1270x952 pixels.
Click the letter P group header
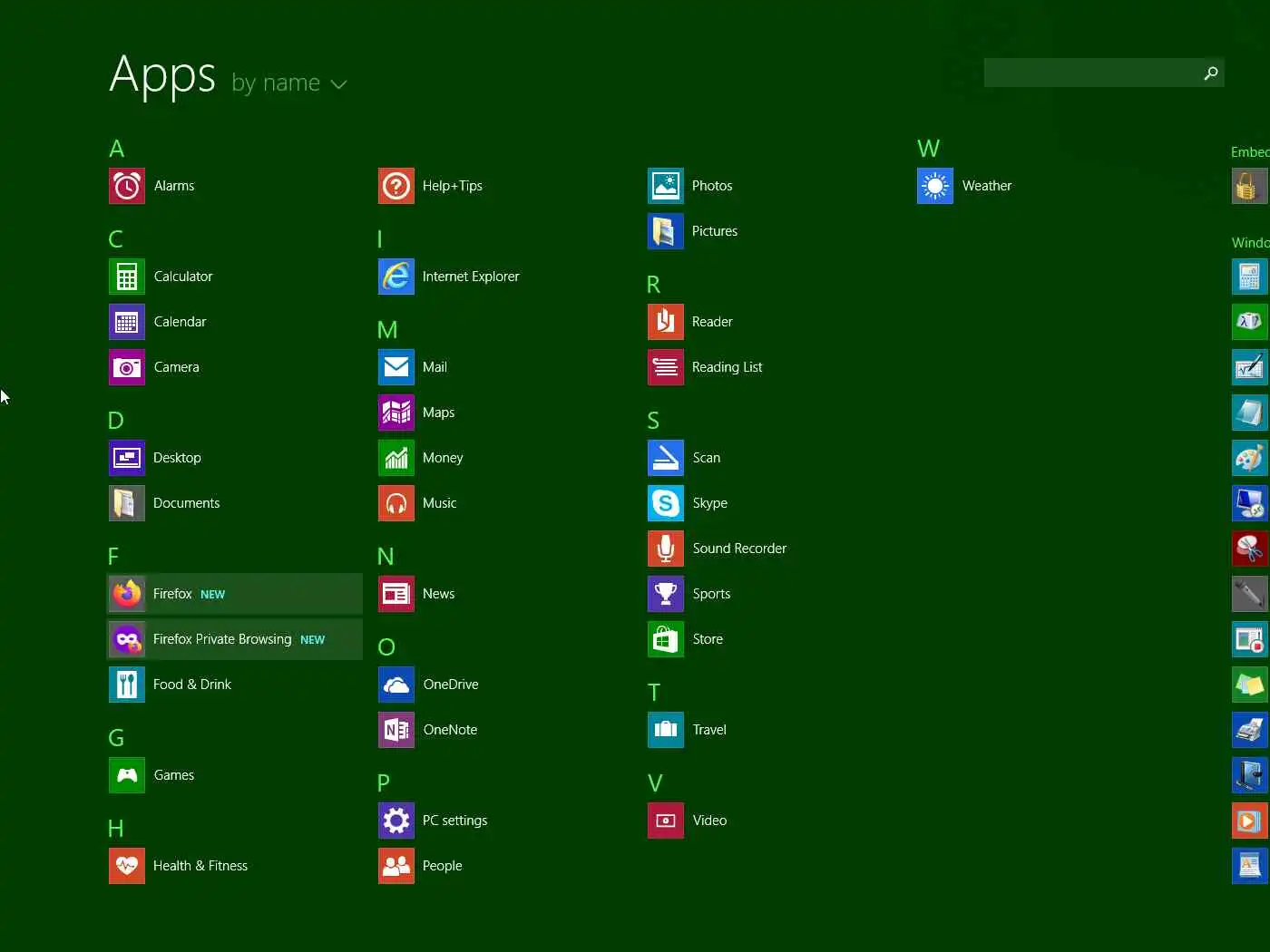[x=384, y=783]
